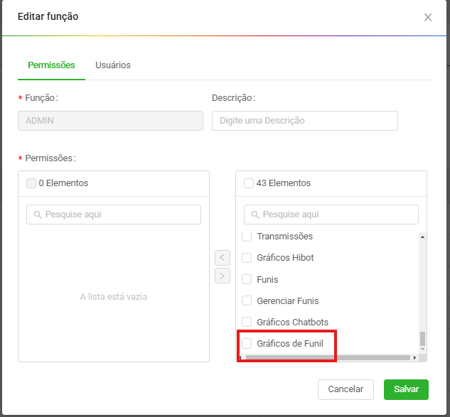
Task: Toggle the Gerenciar Funis checkbox
Action: tap(247, 301)
